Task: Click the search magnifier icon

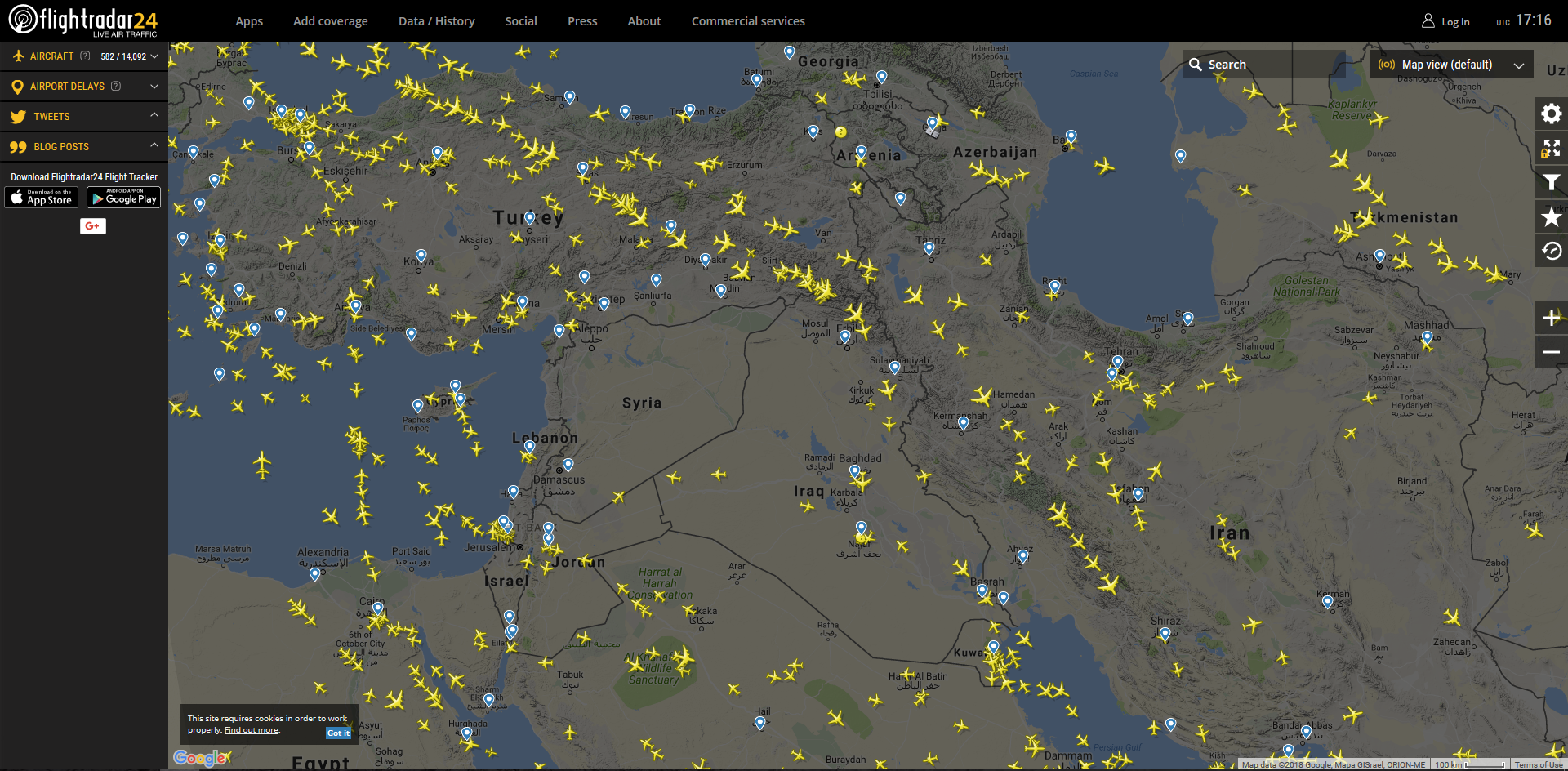Action: coord(1195,65)
